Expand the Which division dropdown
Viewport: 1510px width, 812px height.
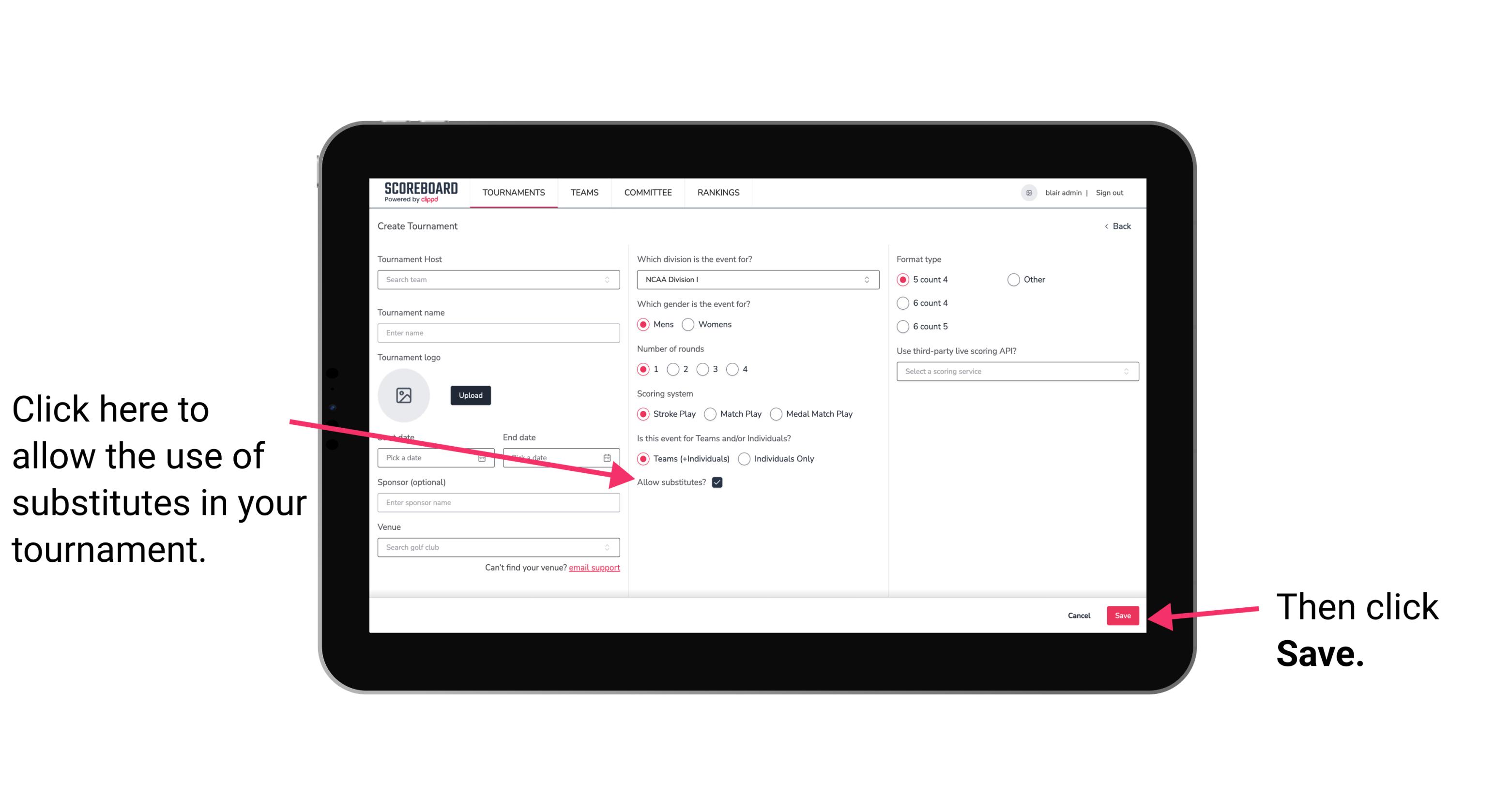tap(756, 280)
